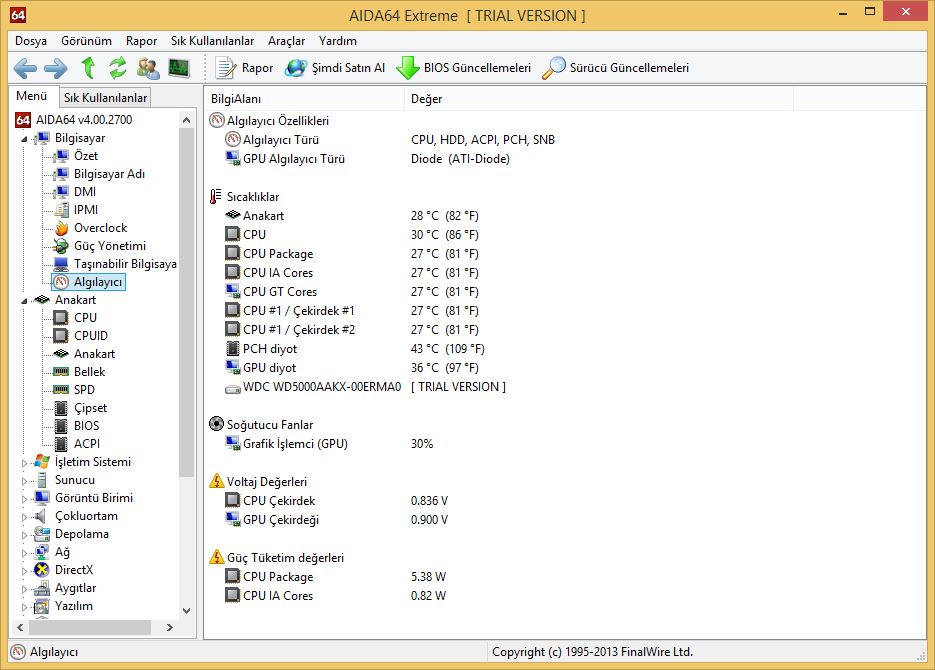
Task: Click the Değer column header
Action: tap(427, 99)
